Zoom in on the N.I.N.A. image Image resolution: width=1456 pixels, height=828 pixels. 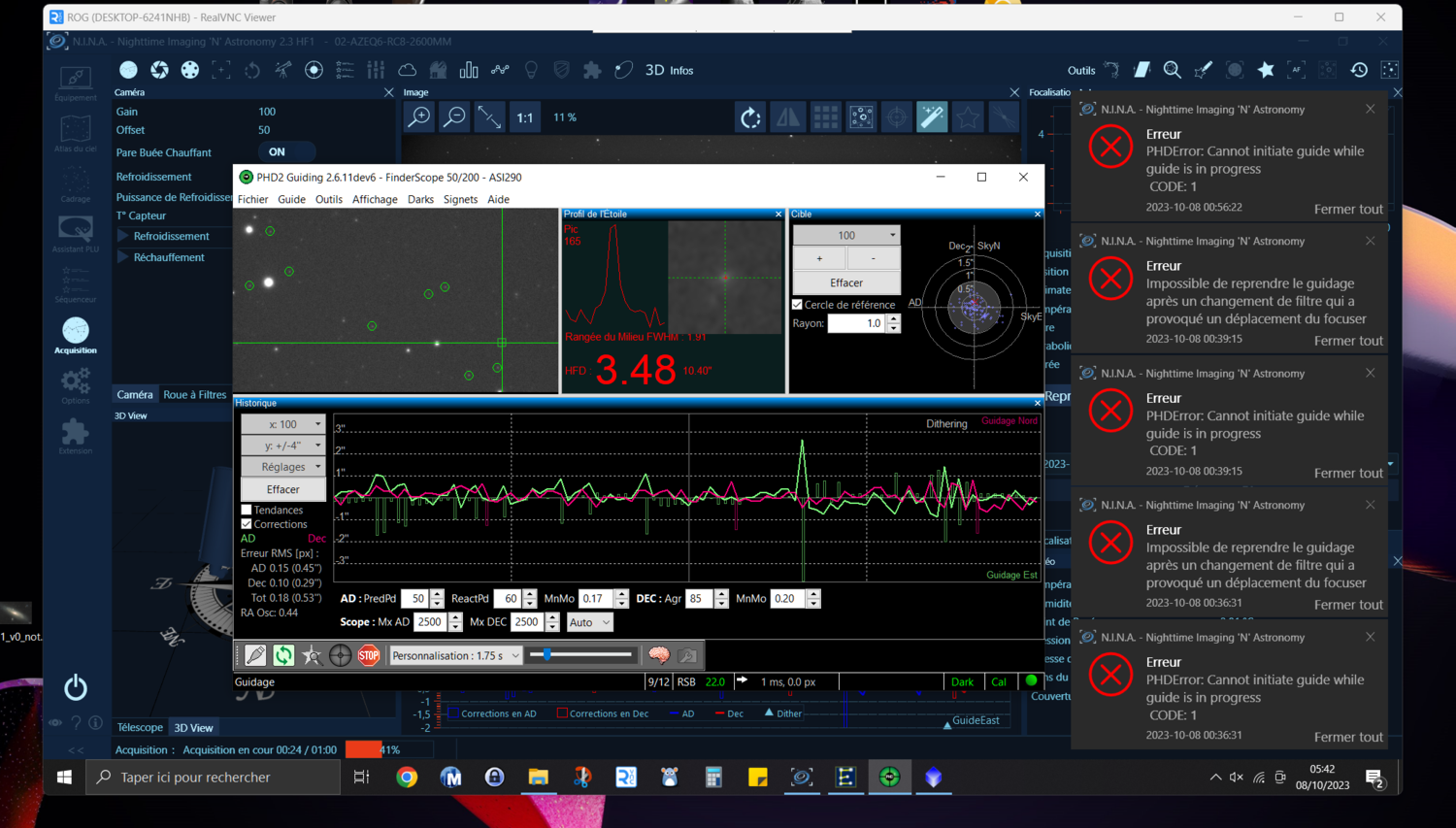tap(419, 117)
